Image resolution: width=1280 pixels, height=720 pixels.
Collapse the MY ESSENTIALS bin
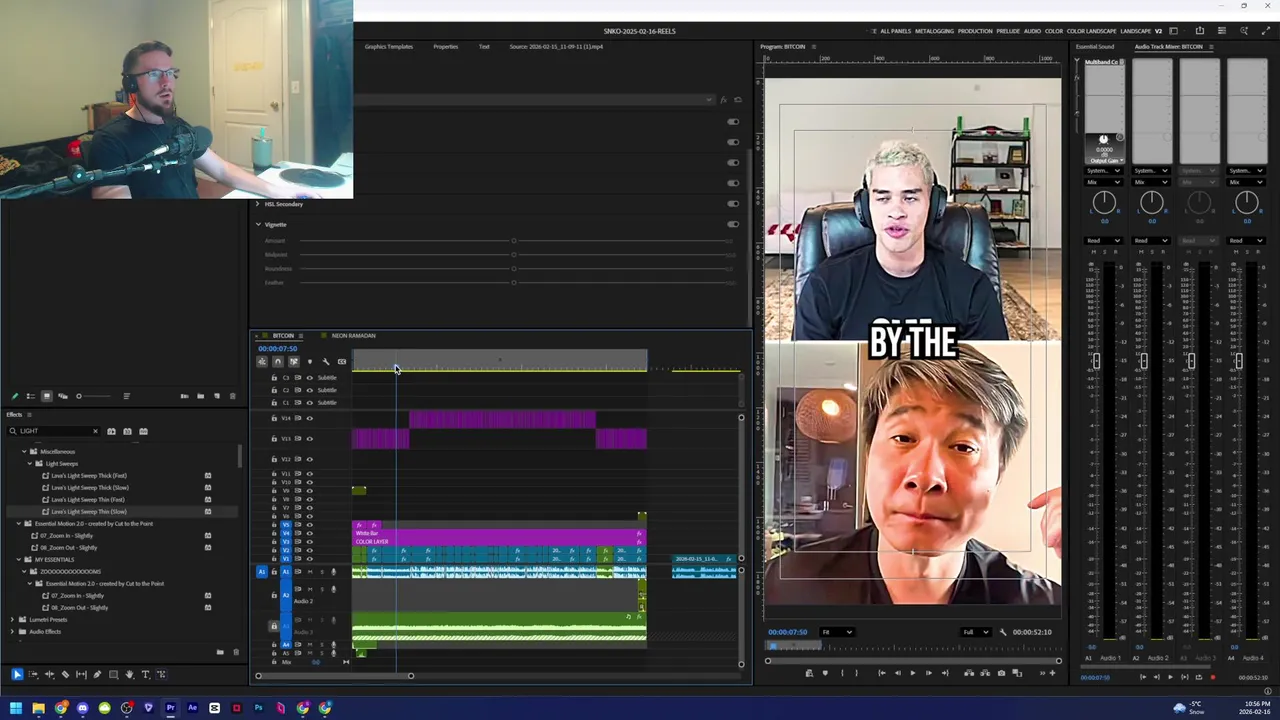coord(18,560)
